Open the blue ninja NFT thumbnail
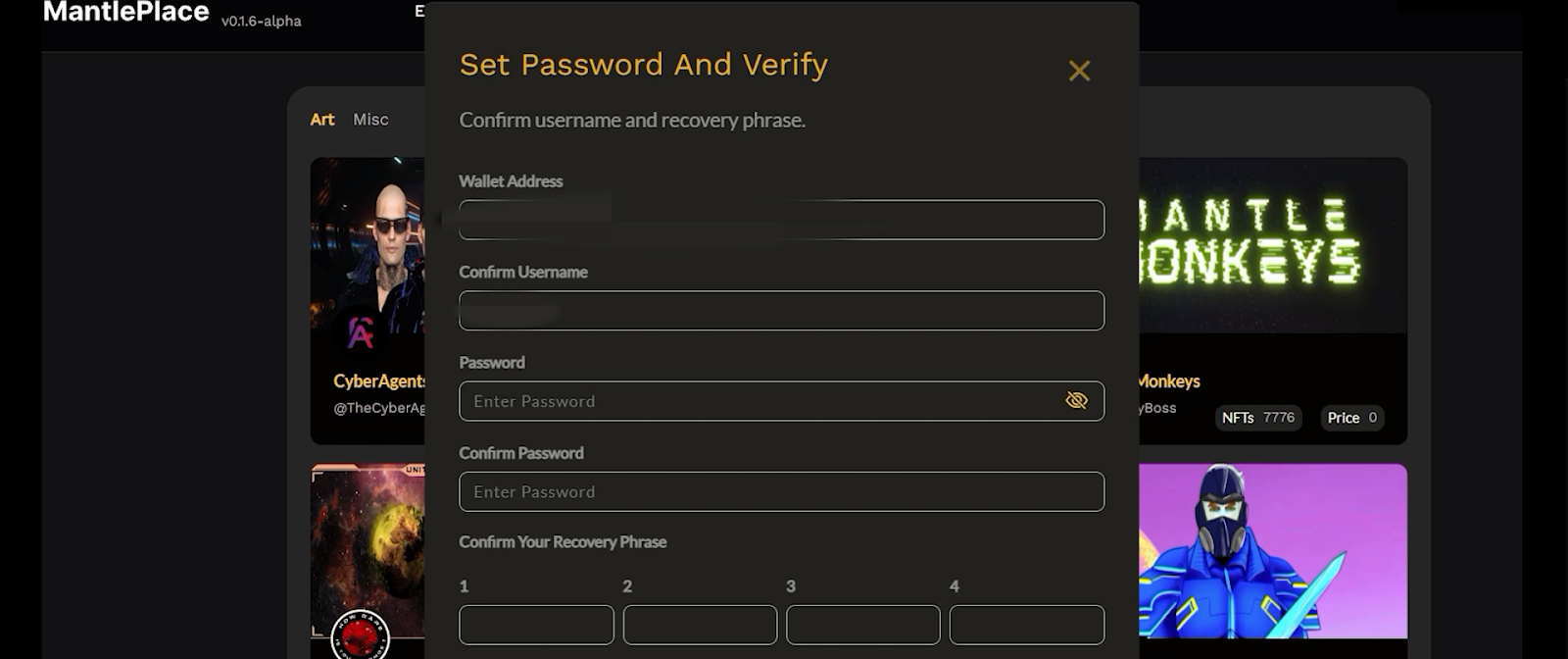Screen dimensions: 1568x659 [x=1272, y=550]
